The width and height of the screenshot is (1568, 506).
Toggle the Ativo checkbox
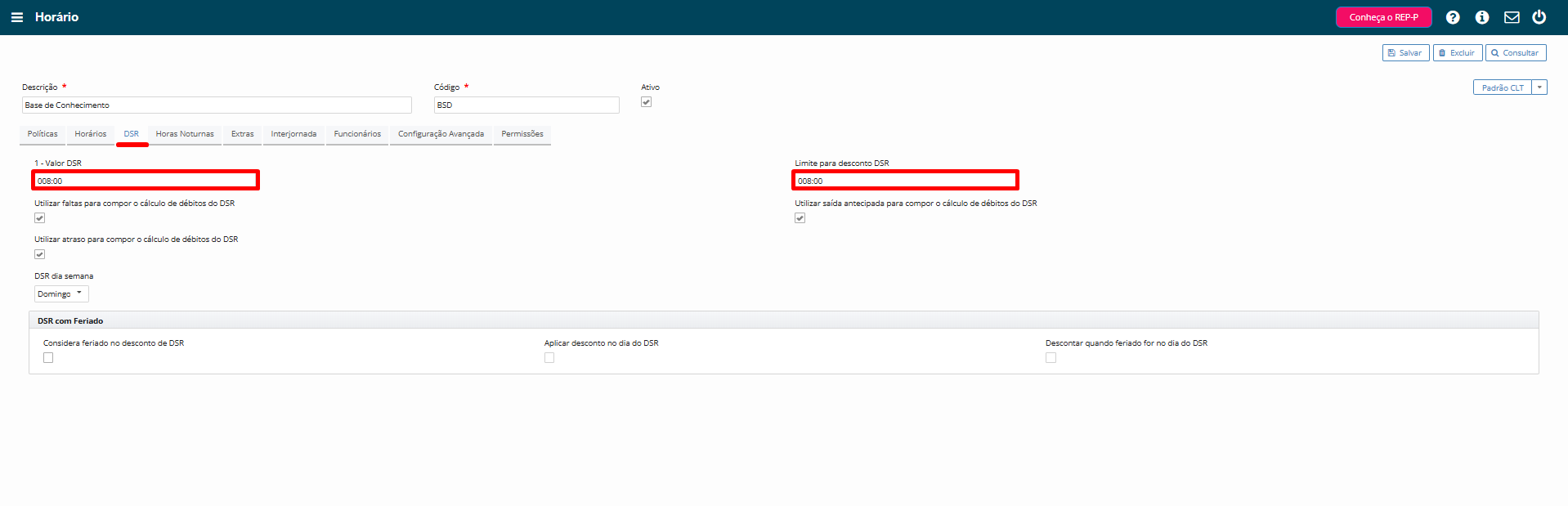(x=646, y=102)
